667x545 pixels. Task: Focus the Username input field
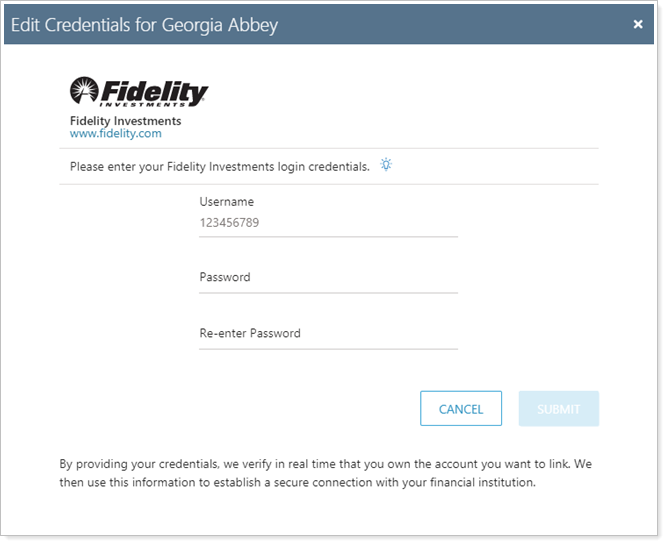coord(328,223)
